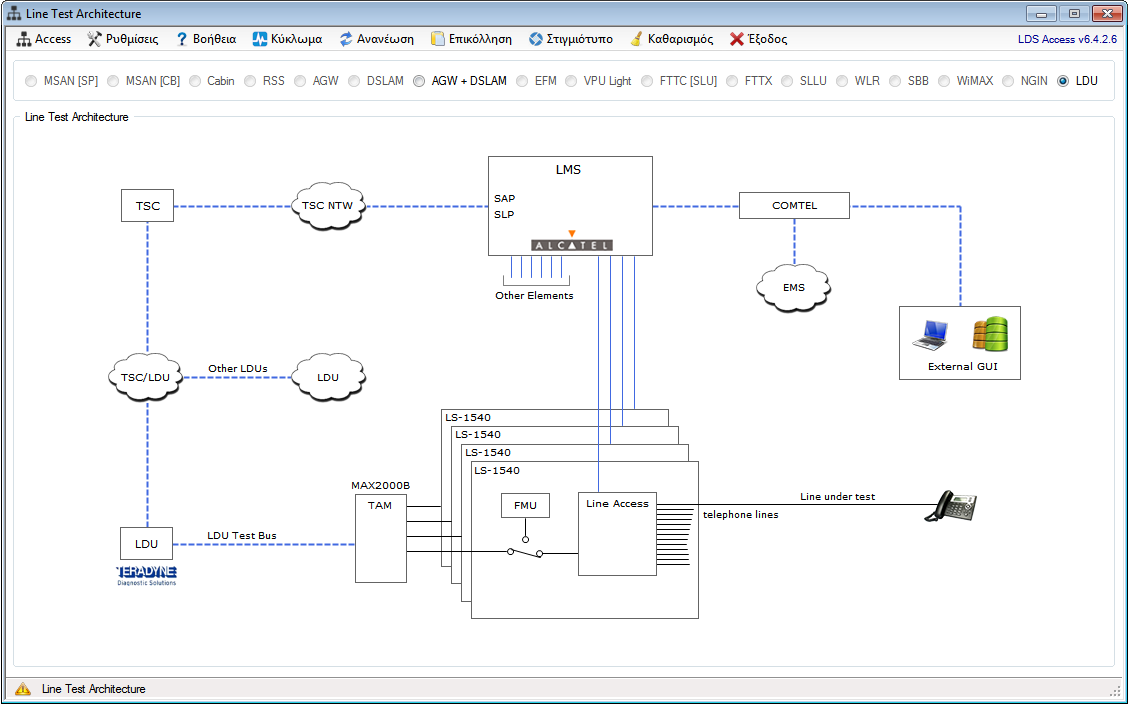Click the LDS Access v6.4.2.6 version label
Viewport: 1130px width, 706px height.
tap(1066, 39)
